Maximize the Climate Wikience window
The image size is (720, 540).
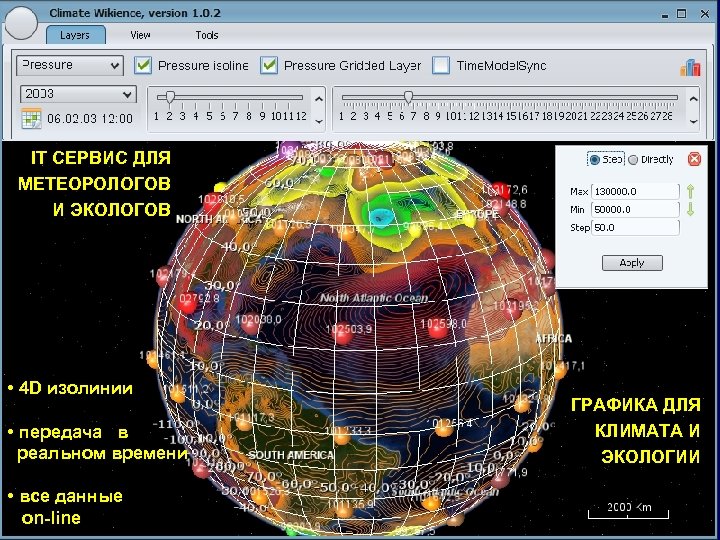click(x=682, y=14)
